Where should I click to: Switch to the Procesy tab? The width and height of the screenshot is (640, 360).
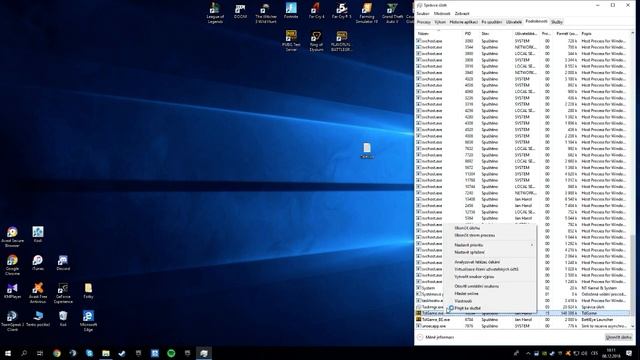click(x=424, y=22)
